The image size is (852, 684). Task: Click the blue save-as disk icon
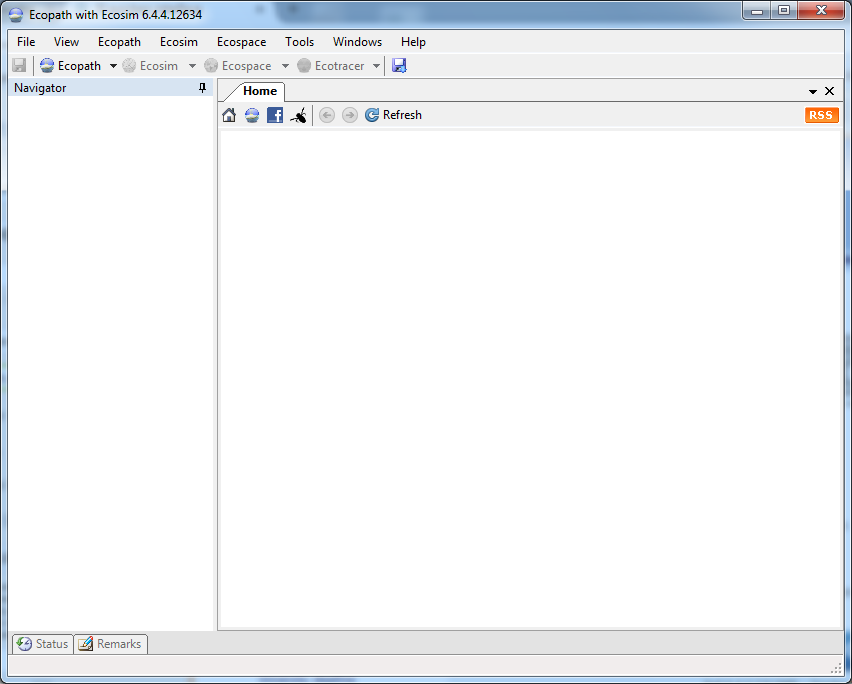coord(399,66)
